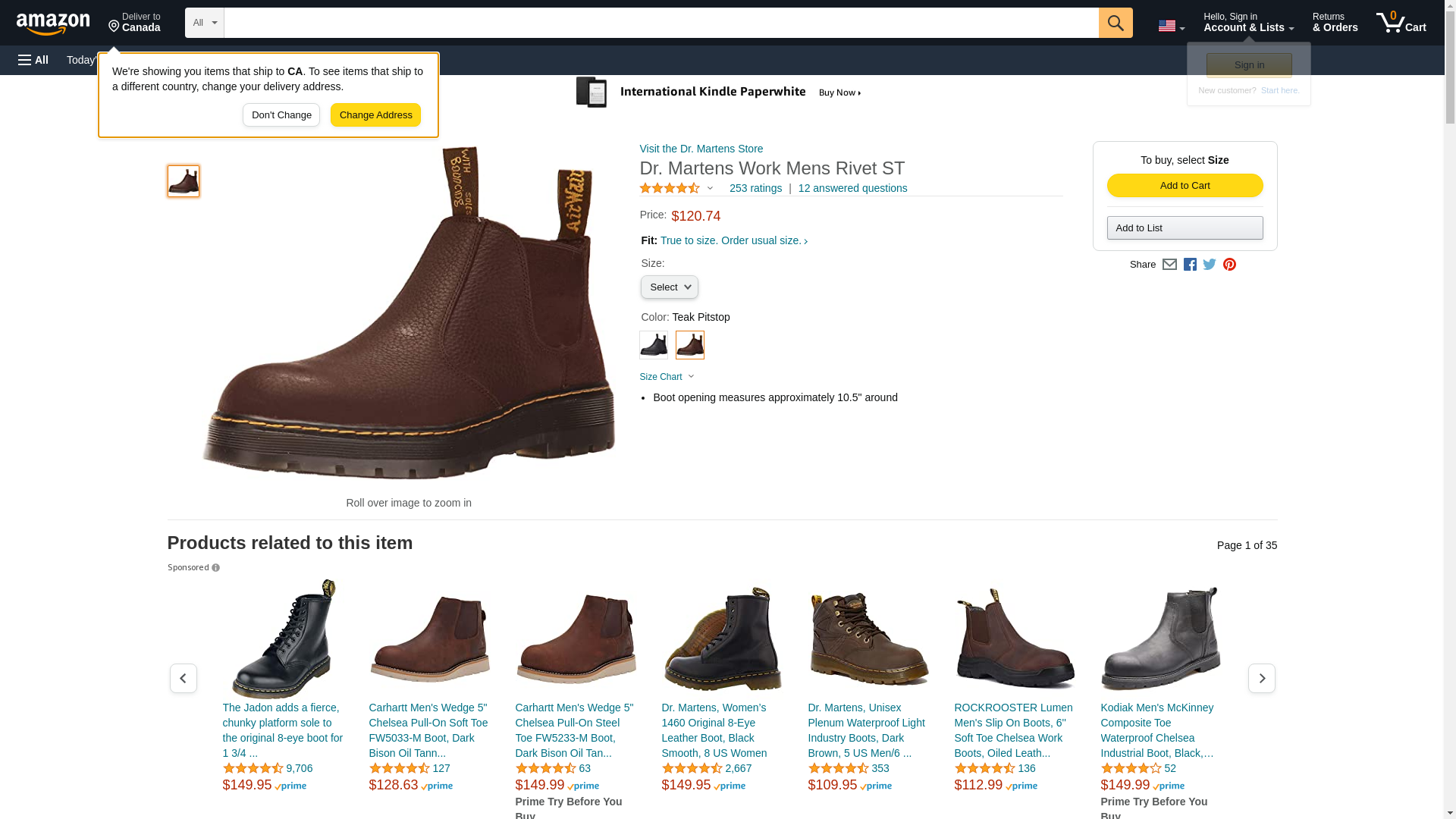Share product on Facebook

[1190, 265]
